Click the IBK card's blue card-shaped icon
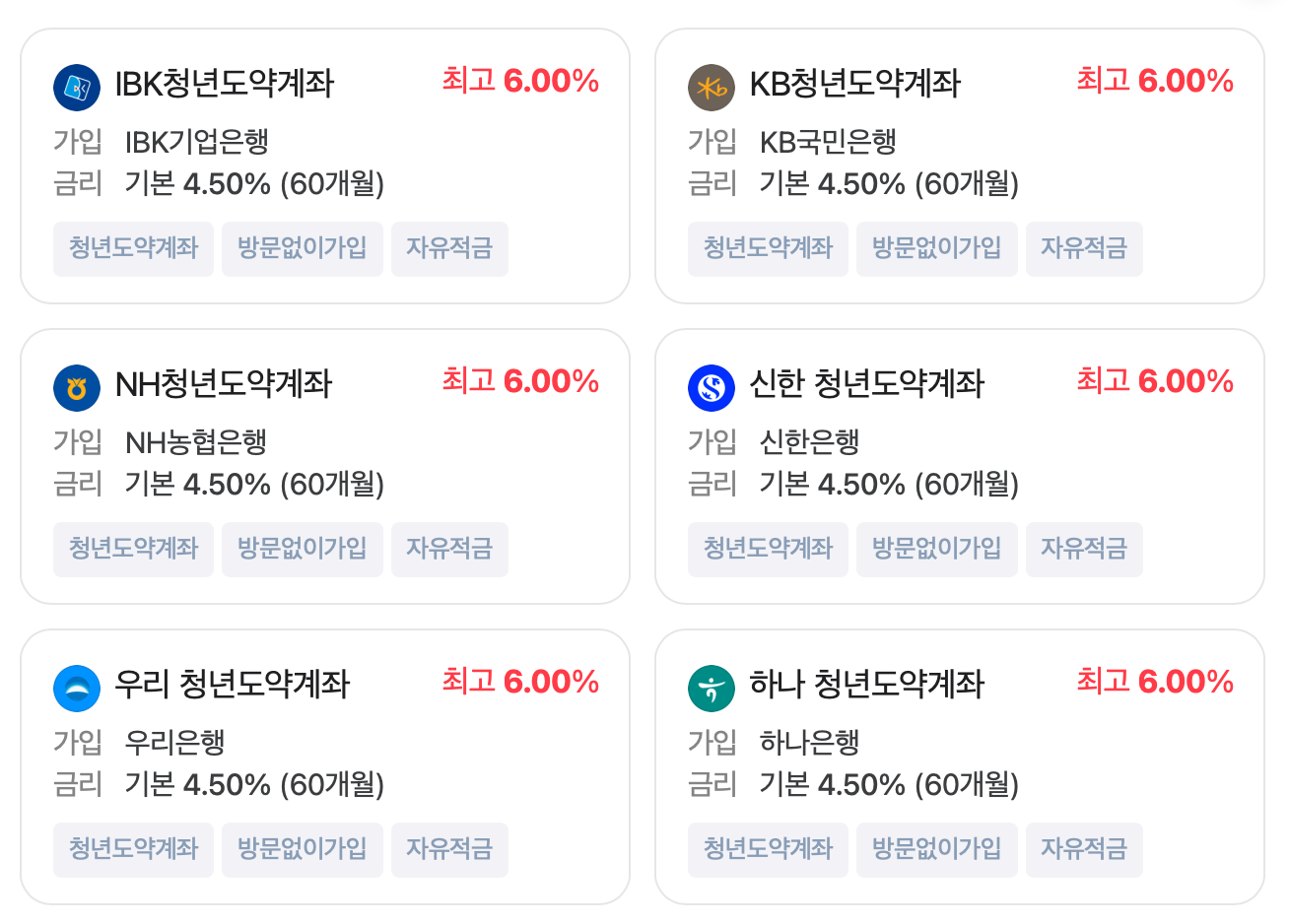The width and height of the screenshot is (1289, 924). 77,87
